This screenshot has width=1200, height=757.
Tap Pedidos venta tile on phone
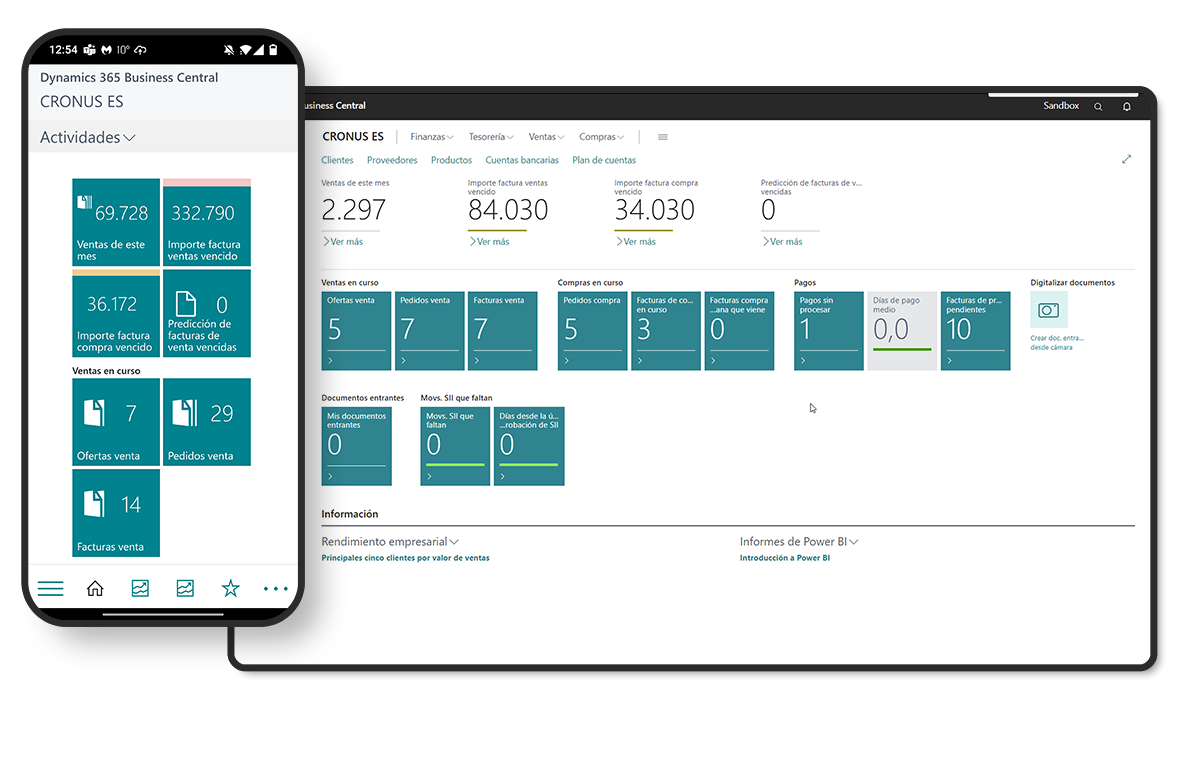pyautogui.click(x=207, y=422)
